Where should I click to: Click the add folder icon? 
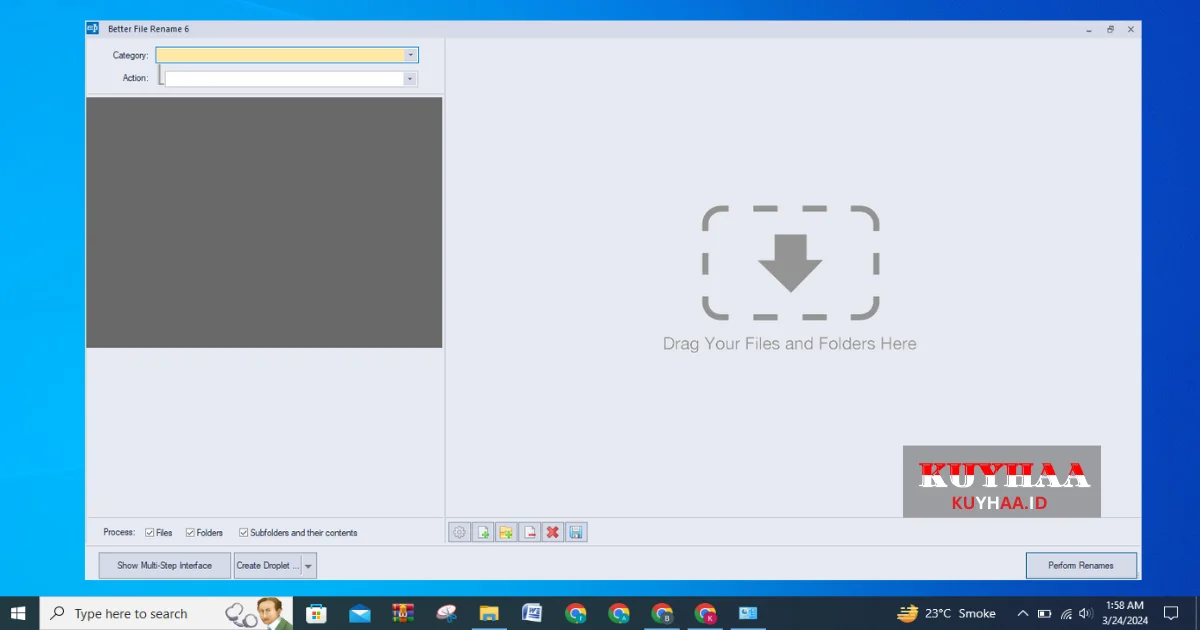click(x=506, y=532)
